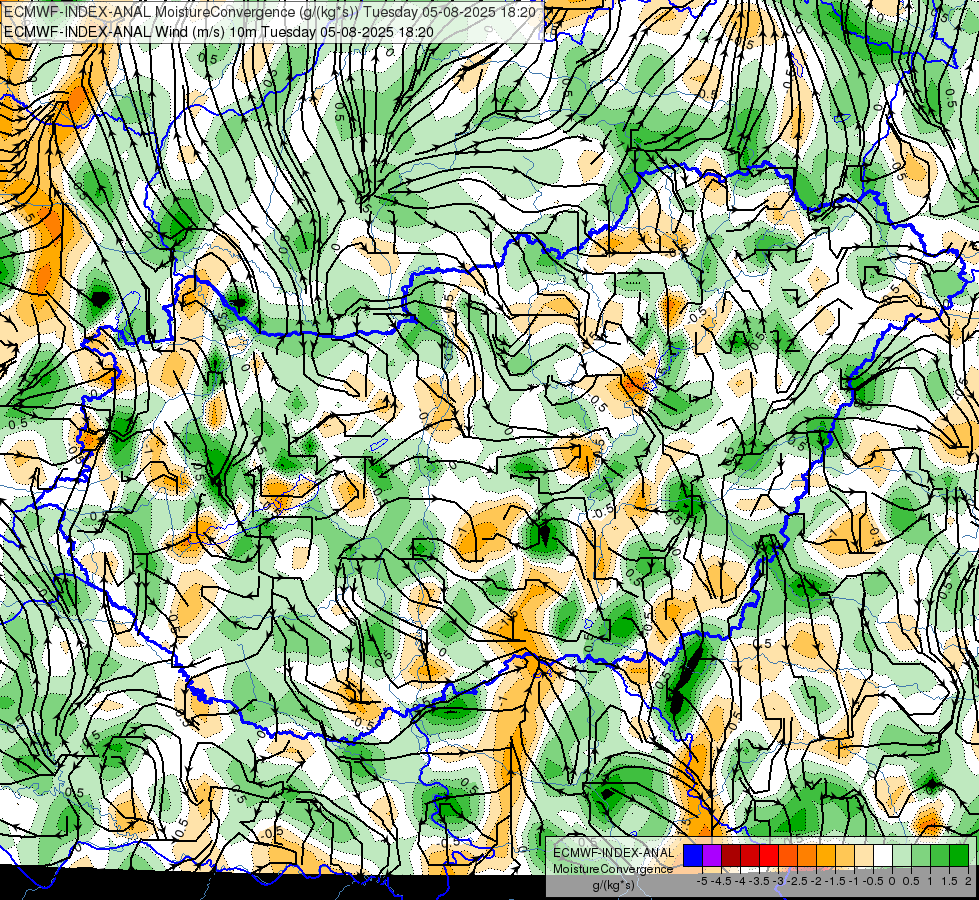This screenshot has width=979, height=900.
Task: Click the -0.5 tick label on legend scale
Action: (x=873, y=881)
